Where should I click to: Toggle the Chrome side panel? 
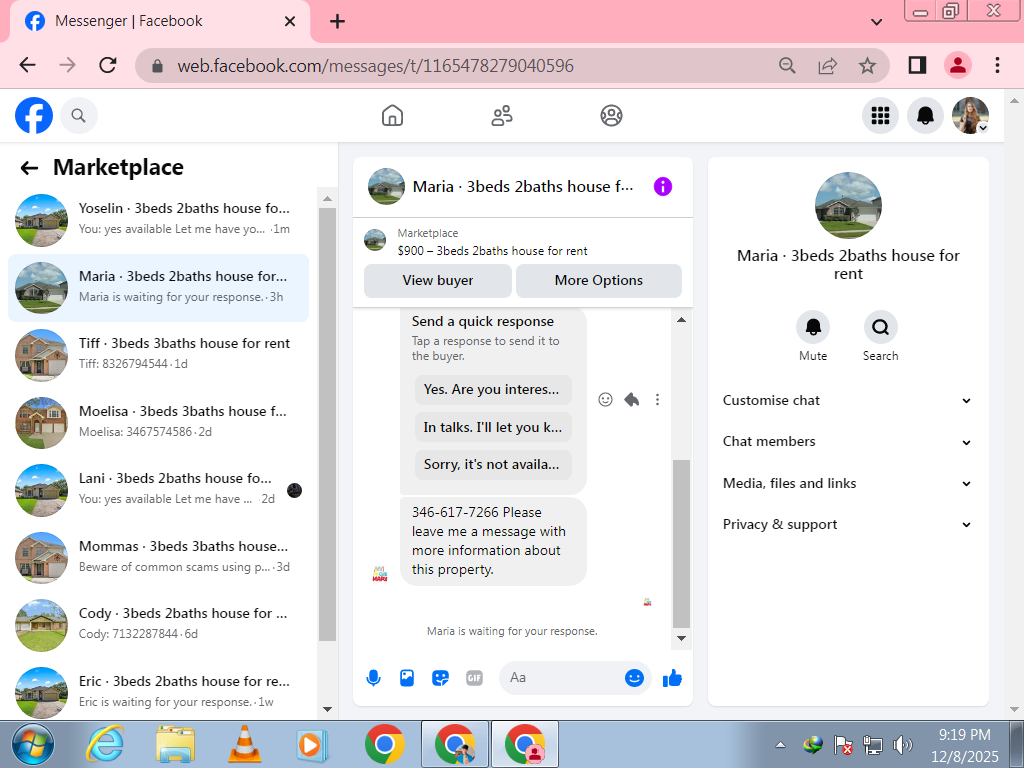click(917, 65)
